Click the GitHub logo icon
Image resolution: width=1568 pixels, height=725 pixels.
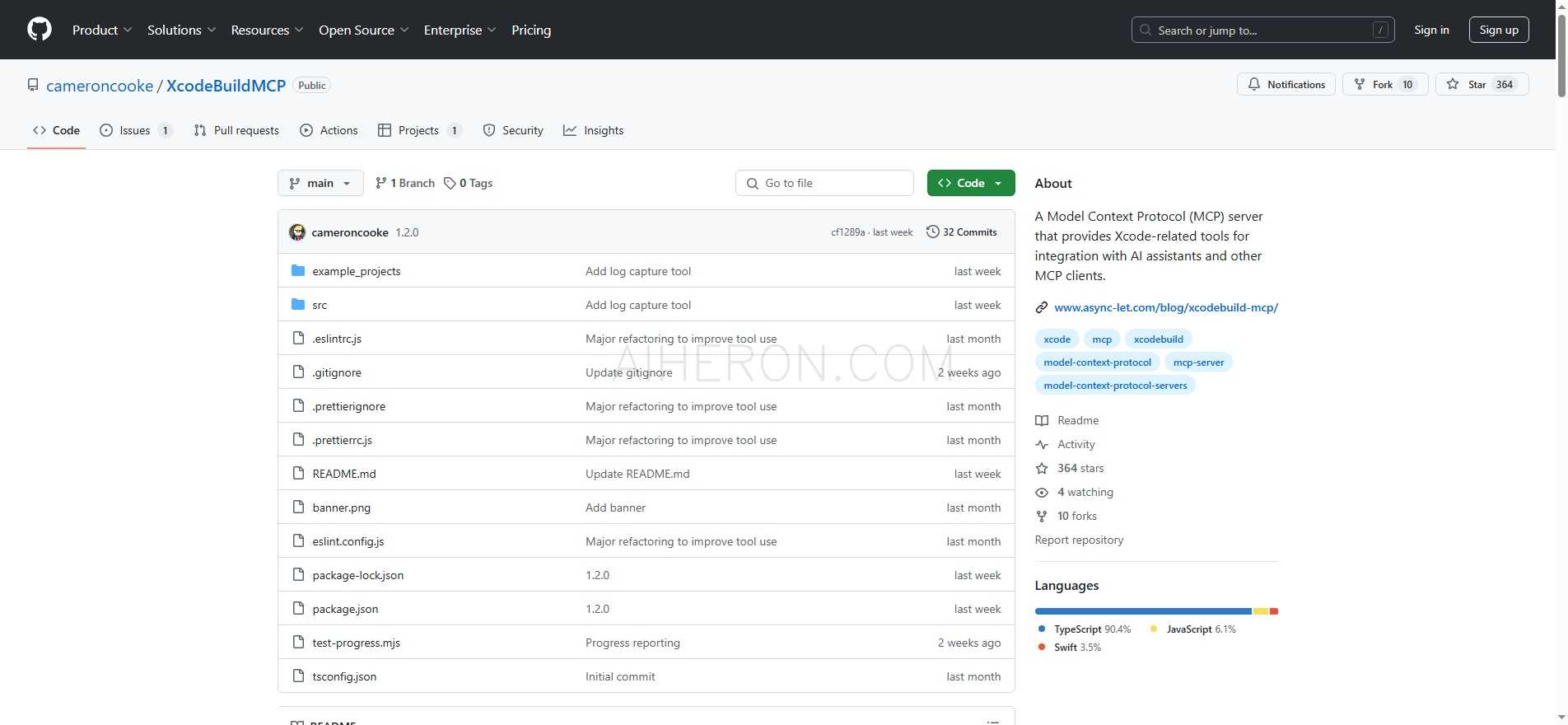click(x=40, y=30)
